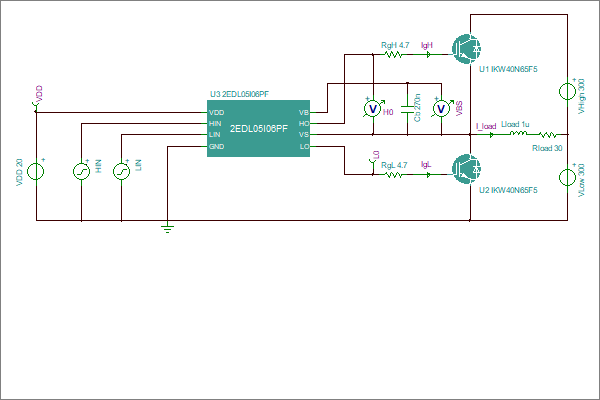The height and width of the screenshot is (400, 600).
Task: Click the VDD pin on the driver IC
Action: tap(216, 113)
